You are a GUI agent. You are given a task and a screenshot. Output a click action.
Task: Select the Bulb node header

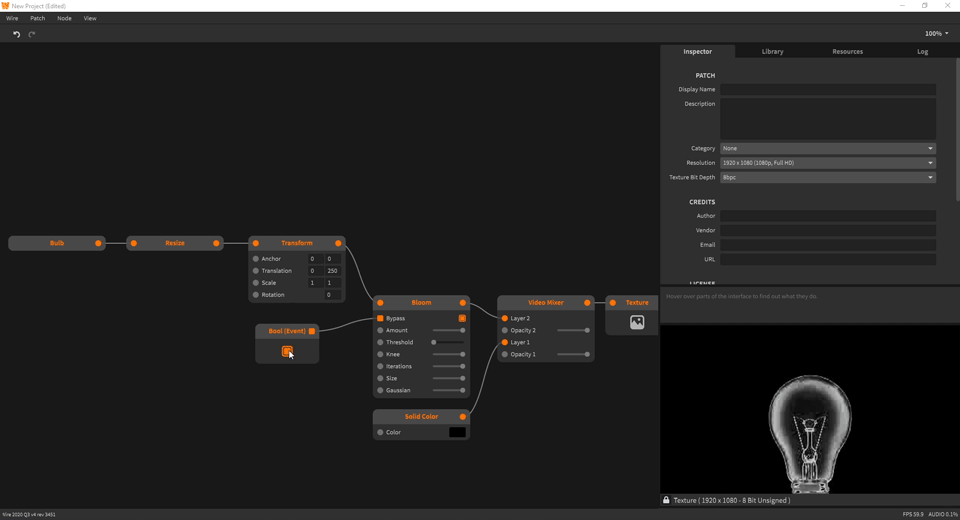click(56, 243)
